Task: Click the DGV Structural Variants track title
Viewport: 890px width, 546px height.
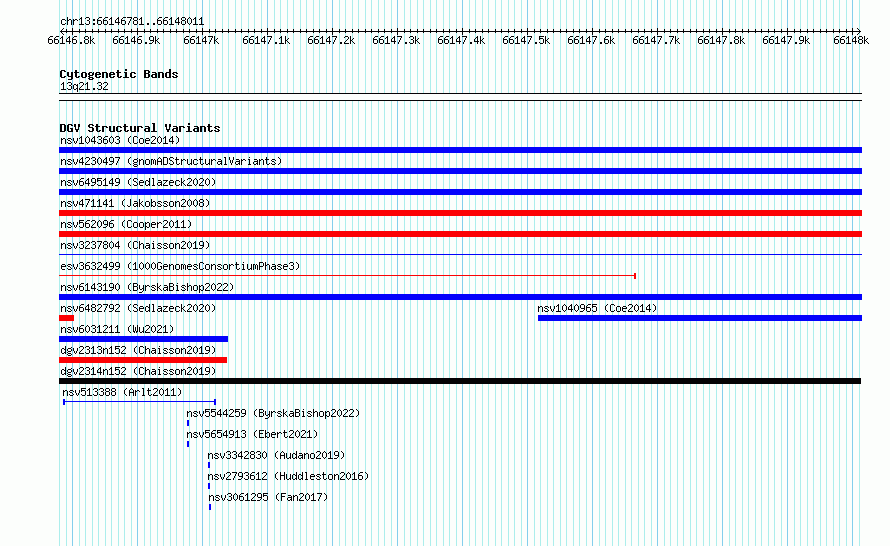Action: click(x=140, y=128)
